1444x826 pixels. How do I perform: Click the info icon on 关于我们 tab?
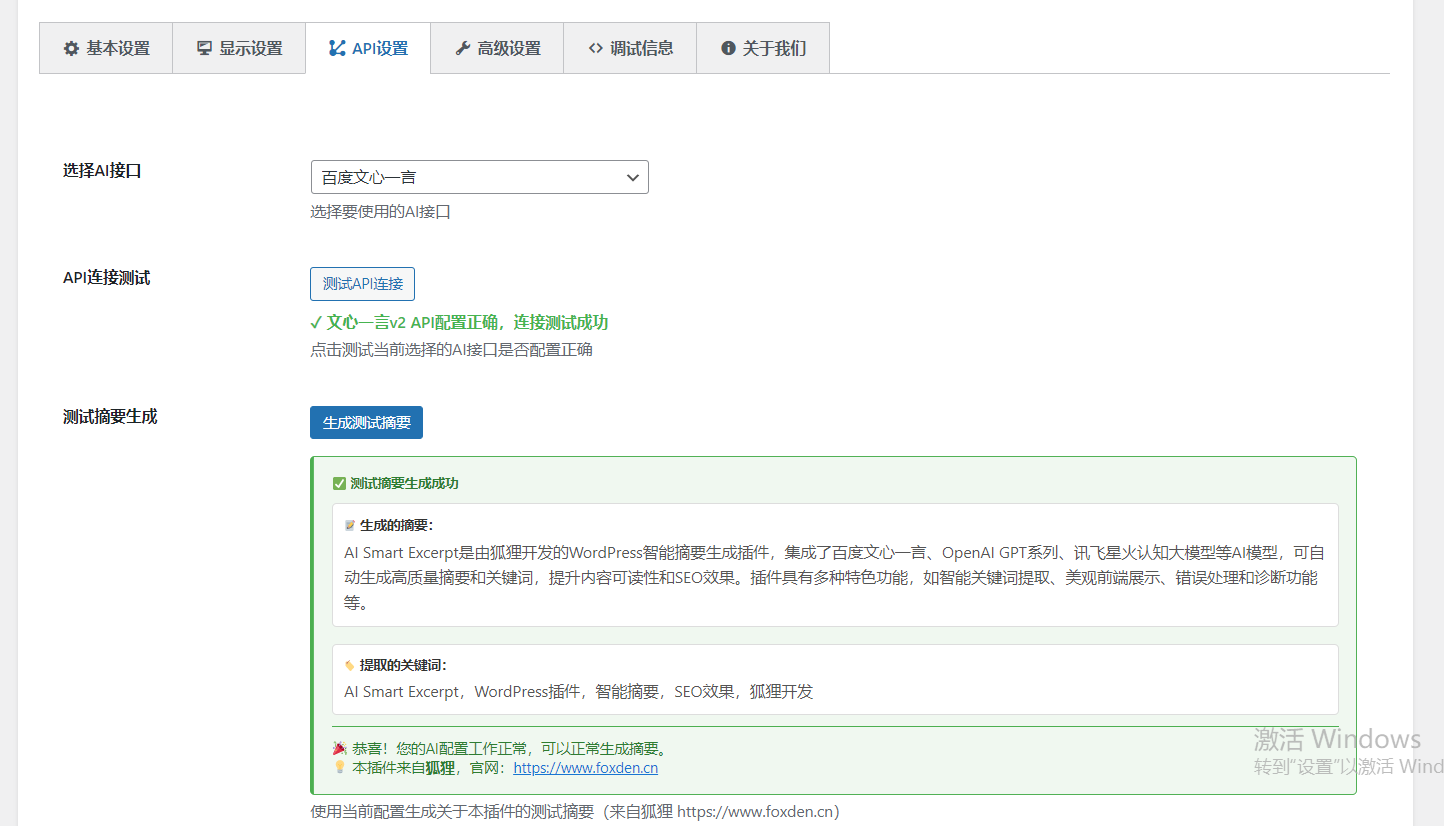click(x=728, y=48)
